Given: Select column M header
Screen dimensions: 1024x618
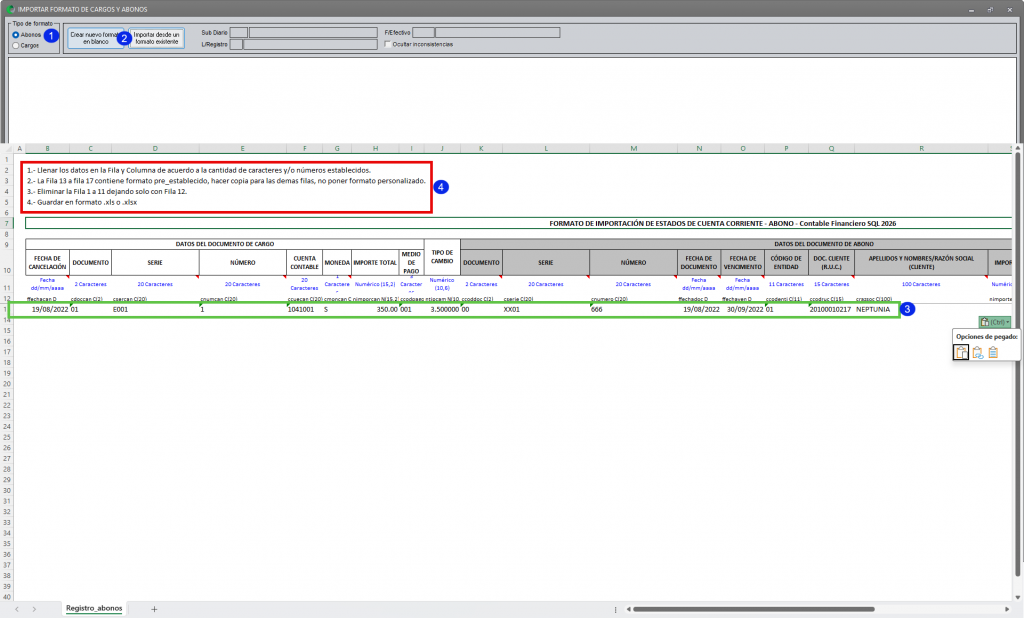Looking at the screenshot, I should point(633,149).
